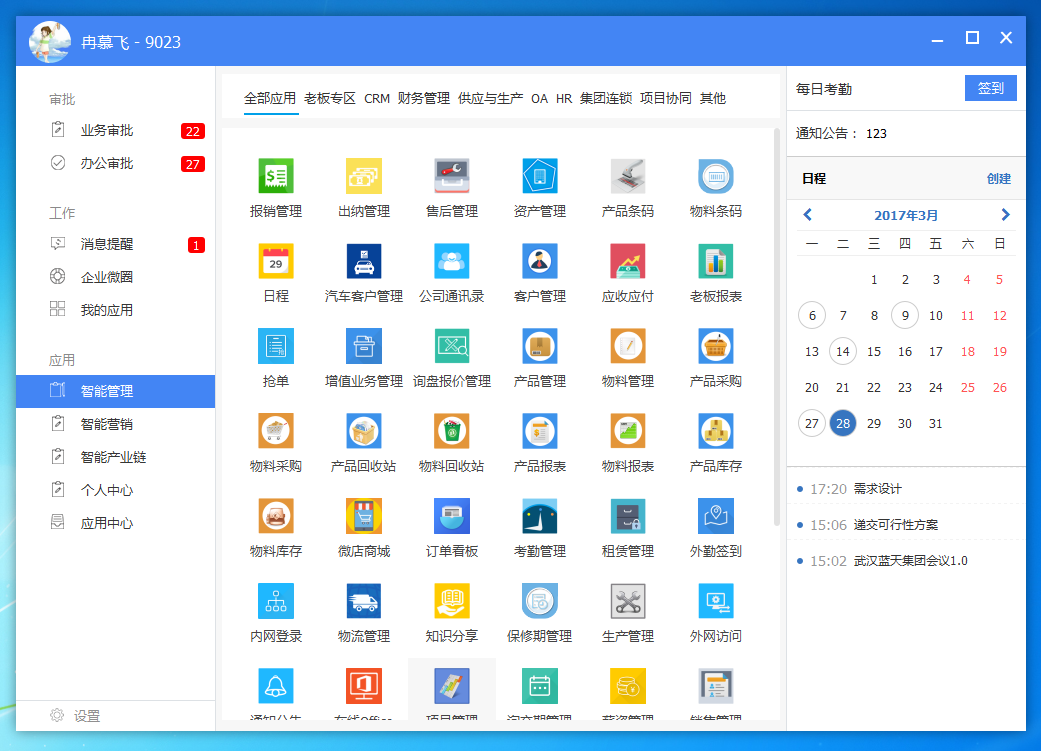The image size is (1041, 751).
Task: Select March 28 on the calendar
Action: click(842, 423)
